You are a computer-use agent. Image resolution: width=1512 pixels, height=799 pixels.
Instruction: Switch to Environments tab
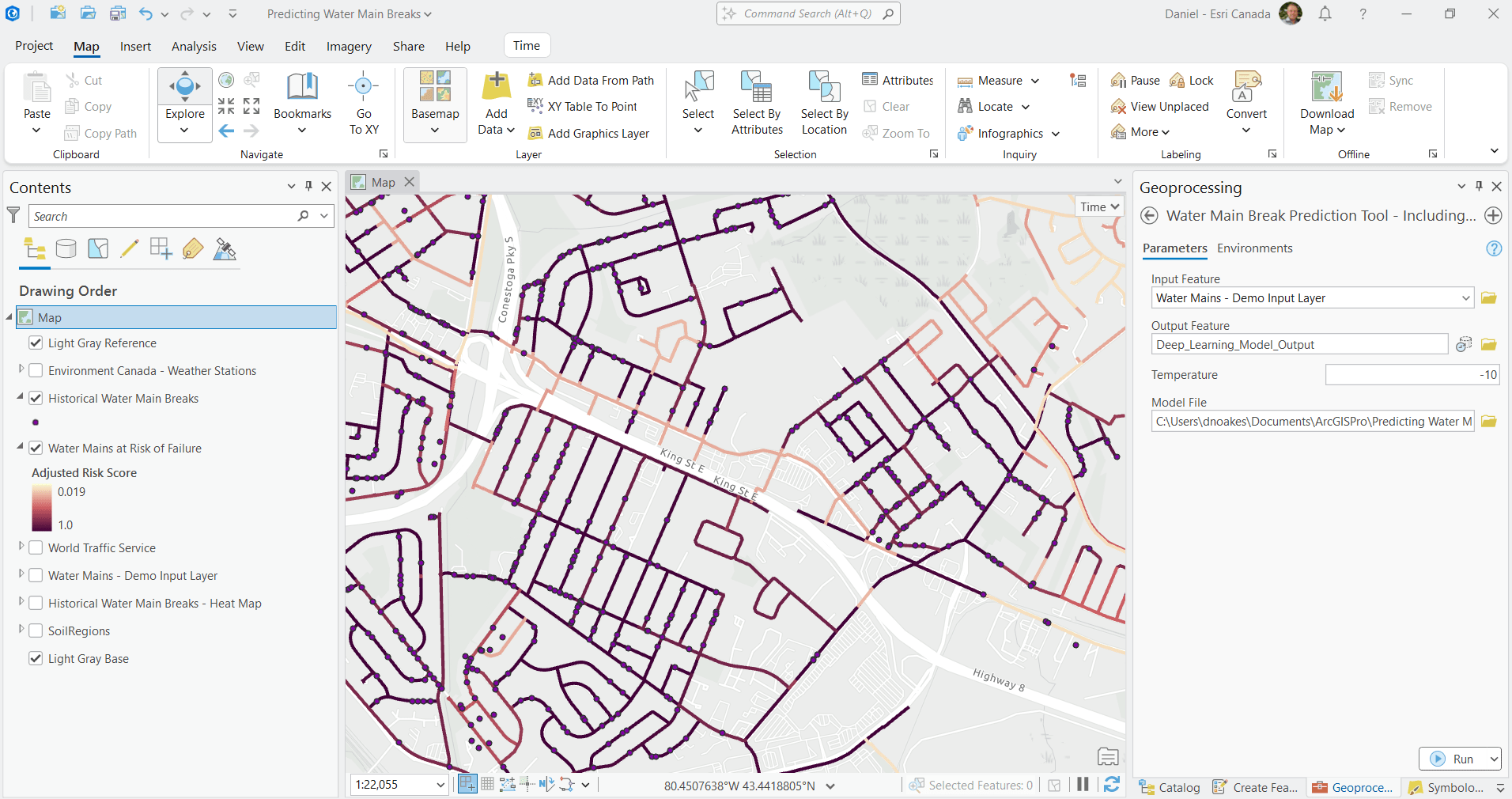click(1254, 248)
